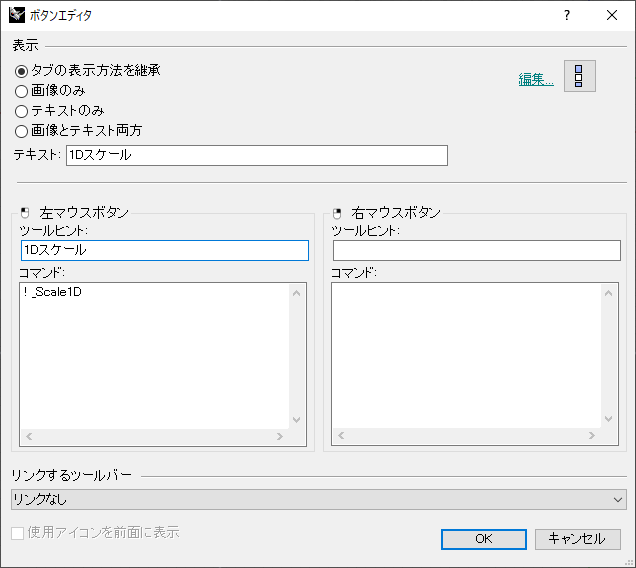Image resolution: width=636 pixels, height=568 pixels.
Task: Click the 編集... link
Action: (x=536, y=80)
